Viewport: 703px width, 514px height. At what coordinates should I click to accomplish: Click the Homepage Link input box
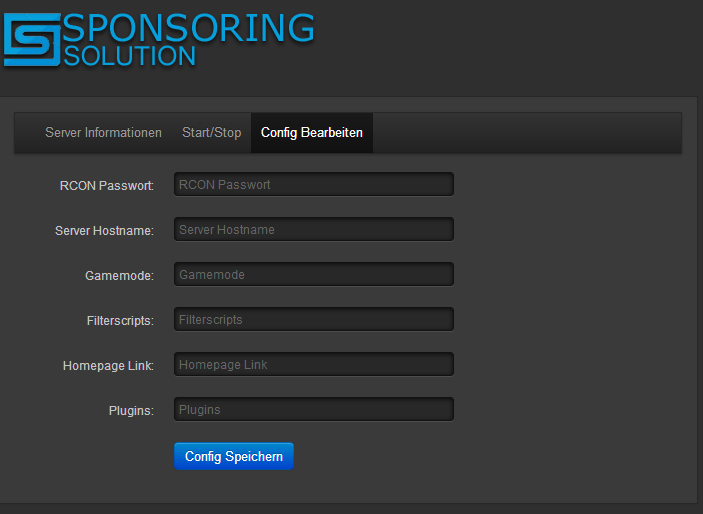tap(314, 364)
